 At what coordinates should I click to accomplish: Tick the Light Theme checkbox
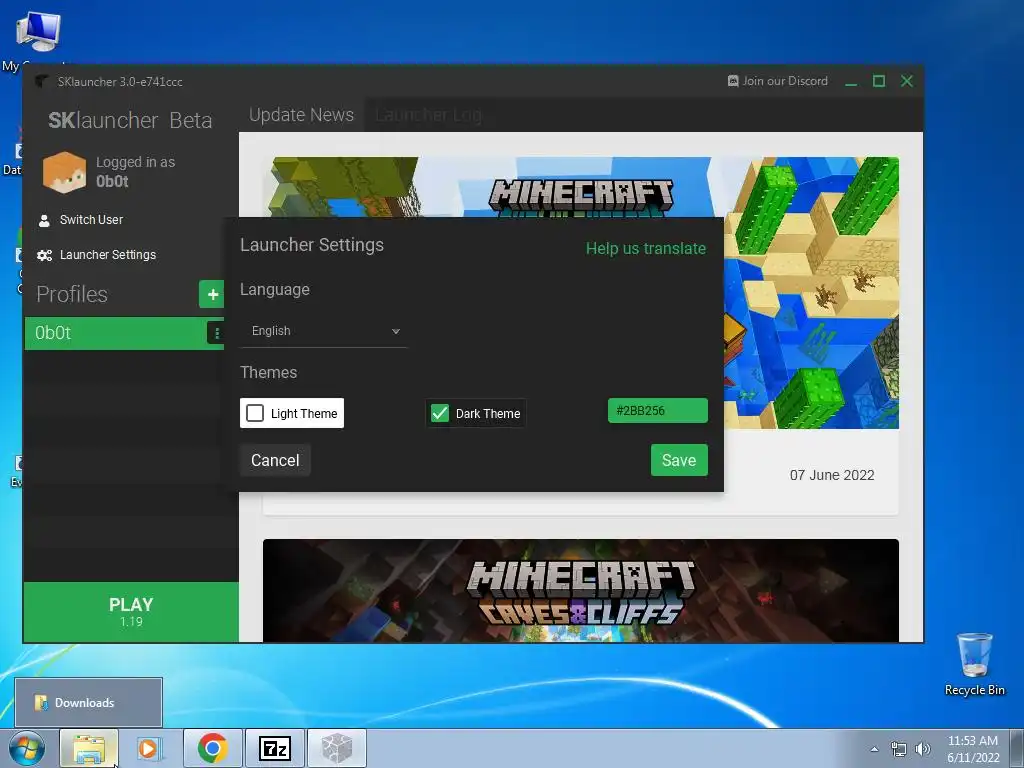coord(255,413)
